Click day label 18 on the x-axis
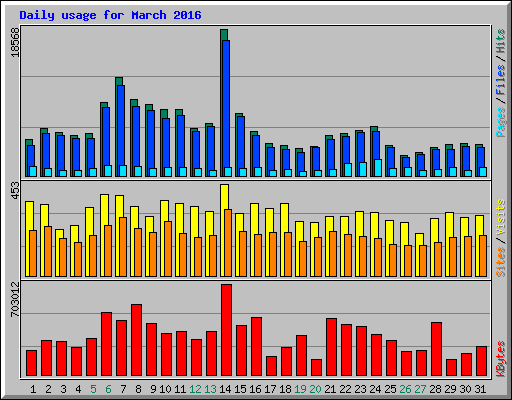 click(285, 389)
